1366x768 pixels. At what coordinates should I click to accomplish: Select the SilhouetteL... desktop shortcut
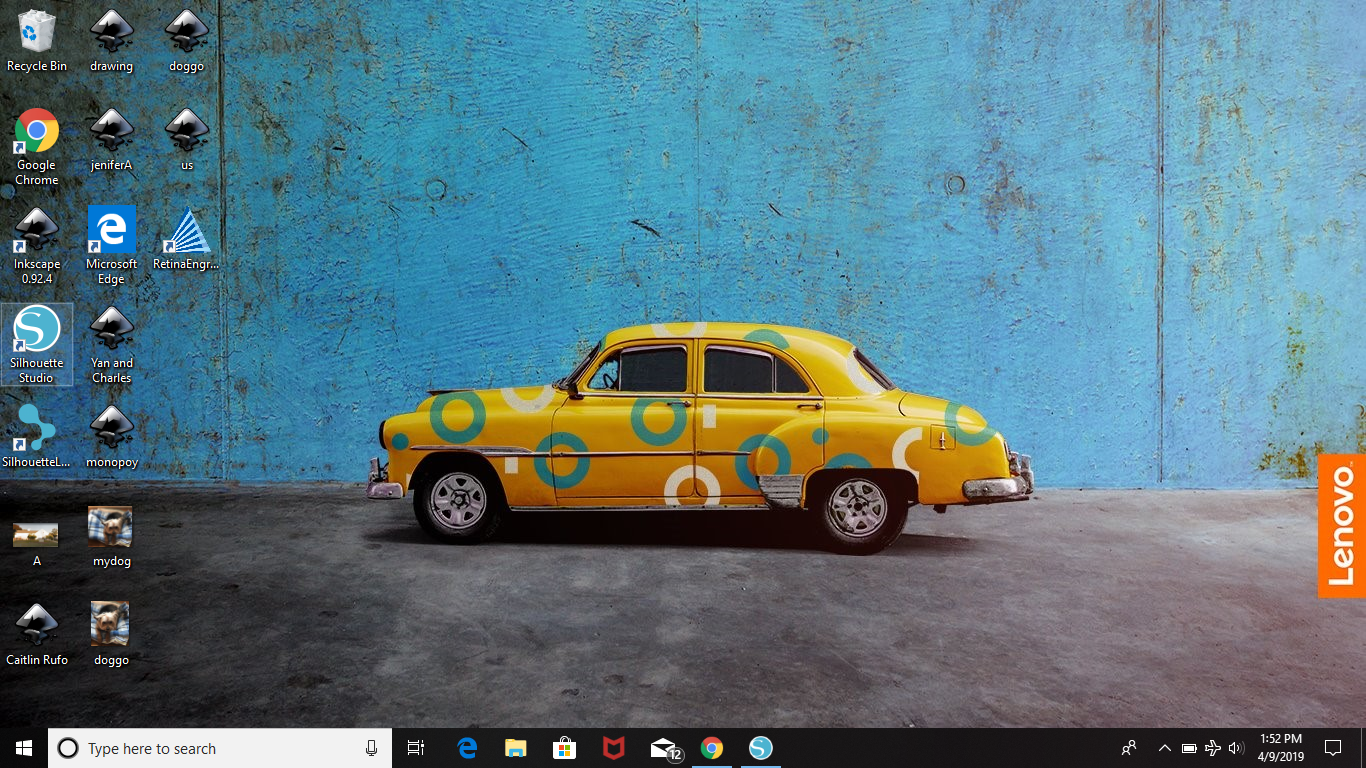37,437
